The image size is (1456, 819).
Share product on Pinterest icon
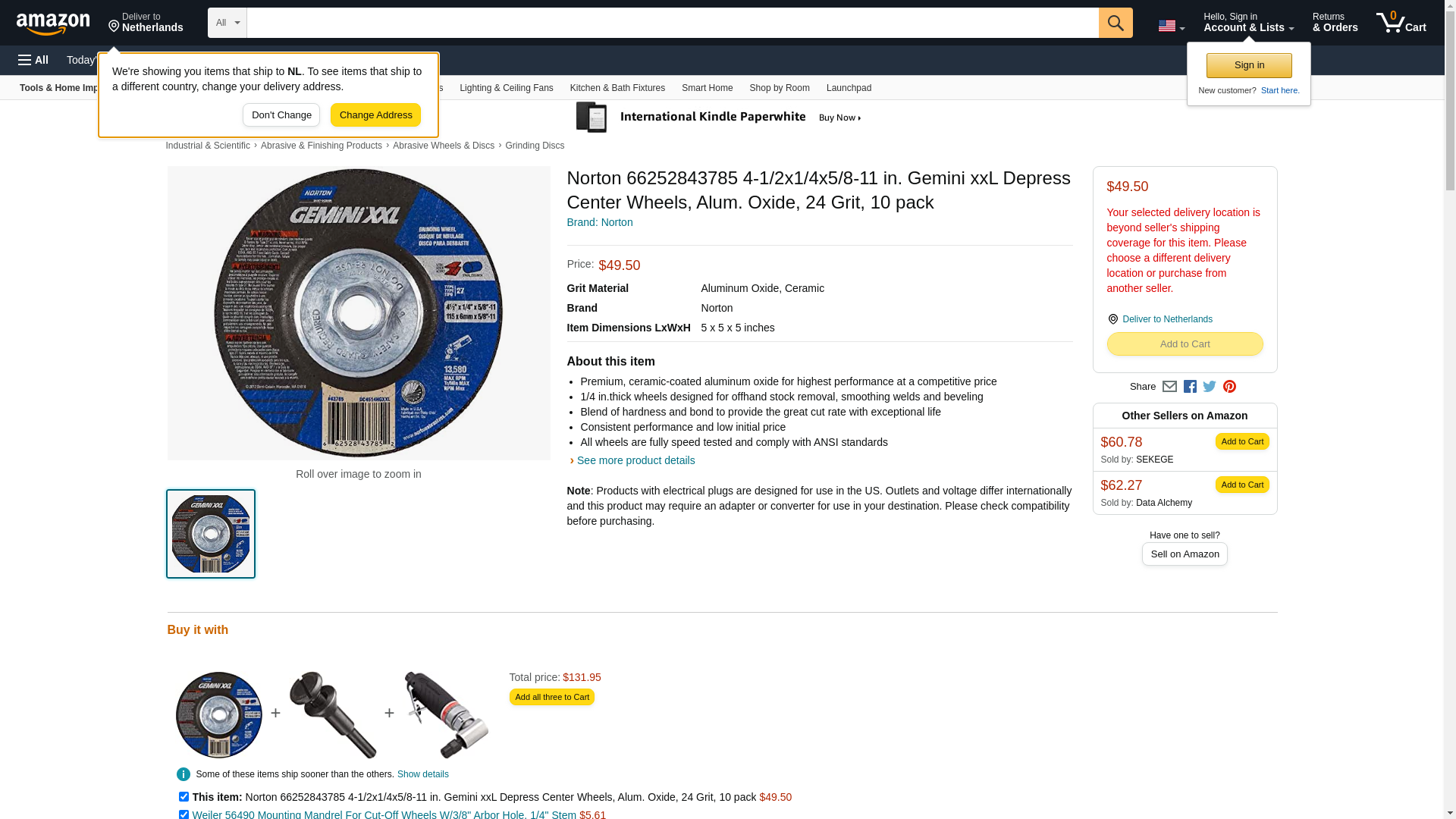coord(1229,387)
